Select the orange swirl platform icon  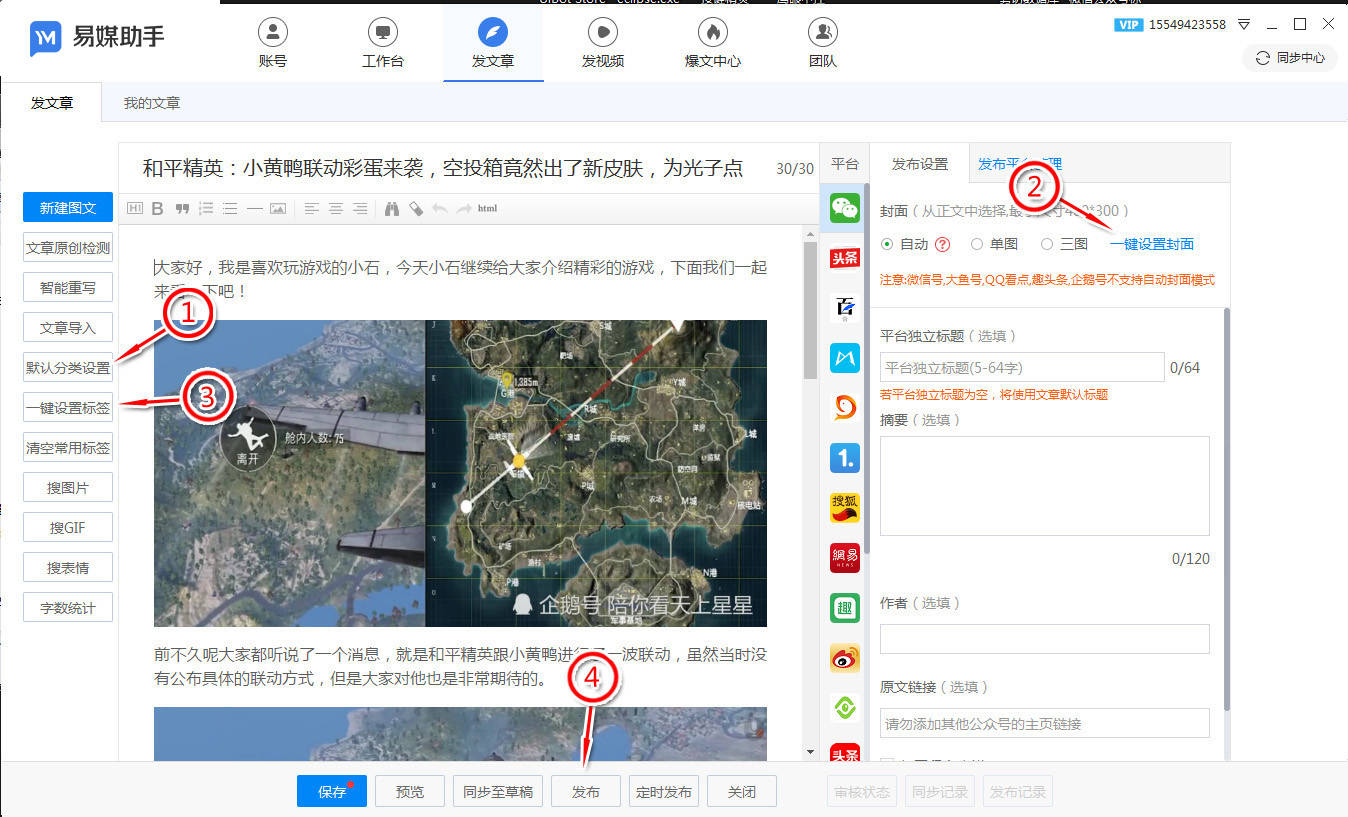(x=845, y=408)
